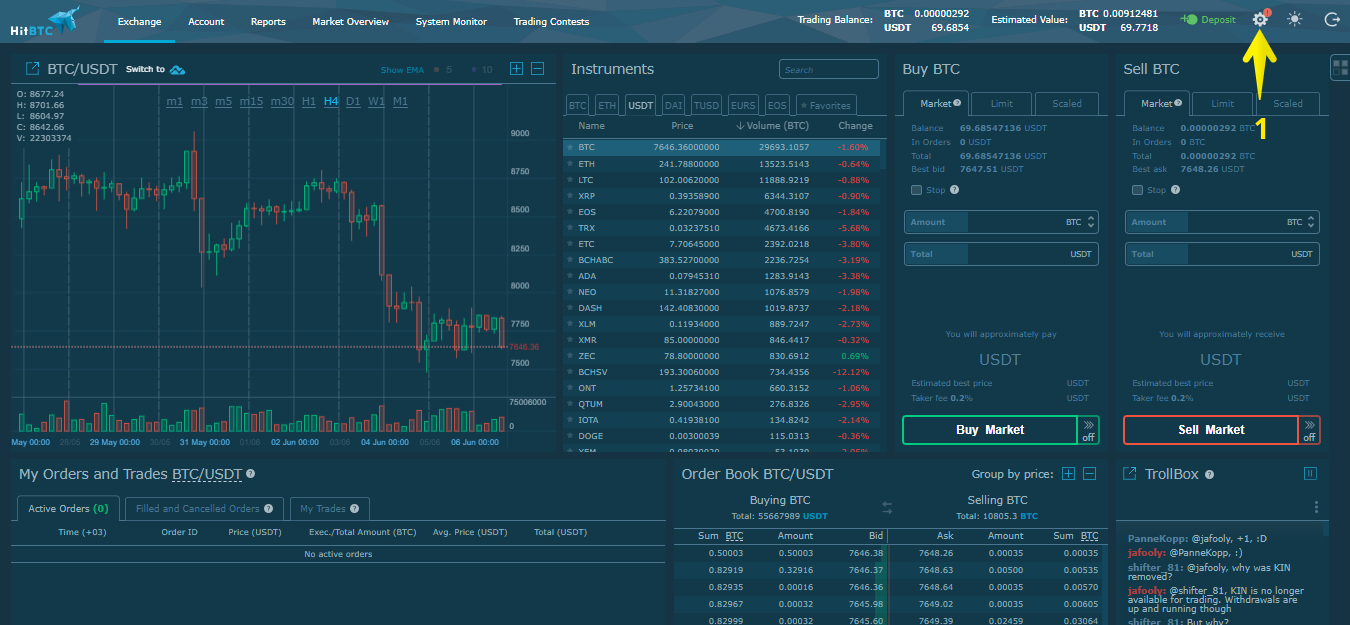
Task: Pop out the BTC/USDT chart window
Action: pos(32,69)
